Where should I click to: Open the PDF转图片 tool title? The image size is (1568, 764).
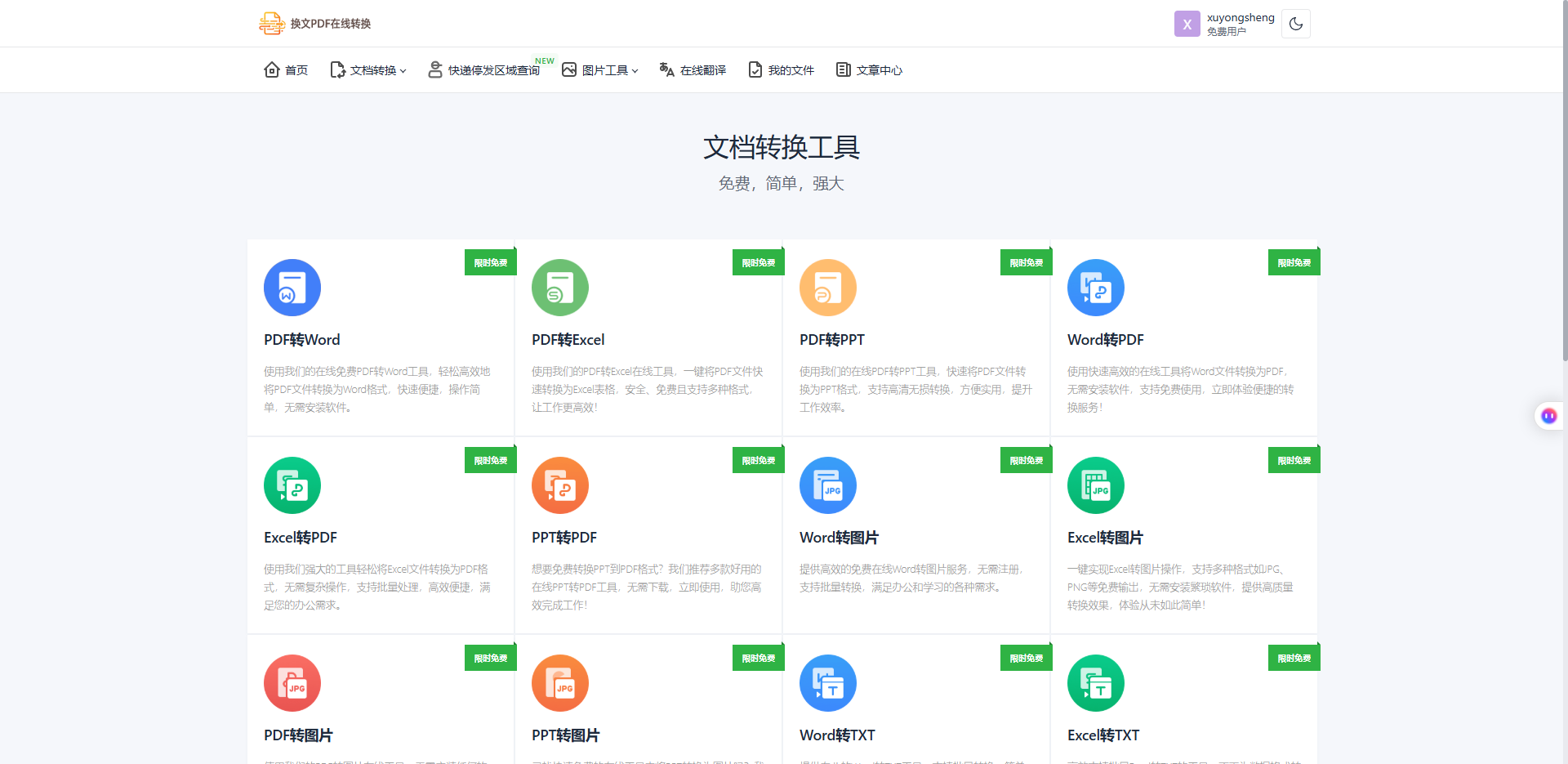(298, 735)
